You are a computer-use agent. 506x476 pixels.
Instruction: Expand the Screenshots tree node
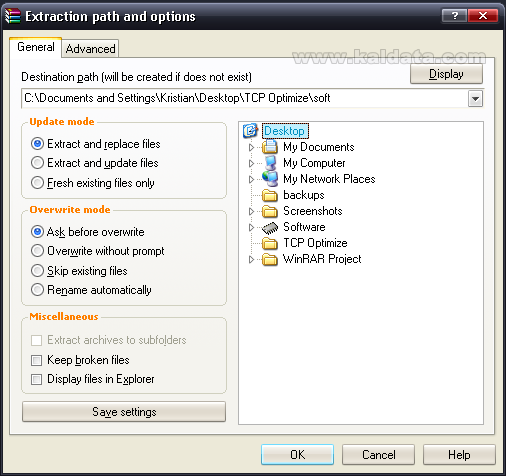click(251, 211)
